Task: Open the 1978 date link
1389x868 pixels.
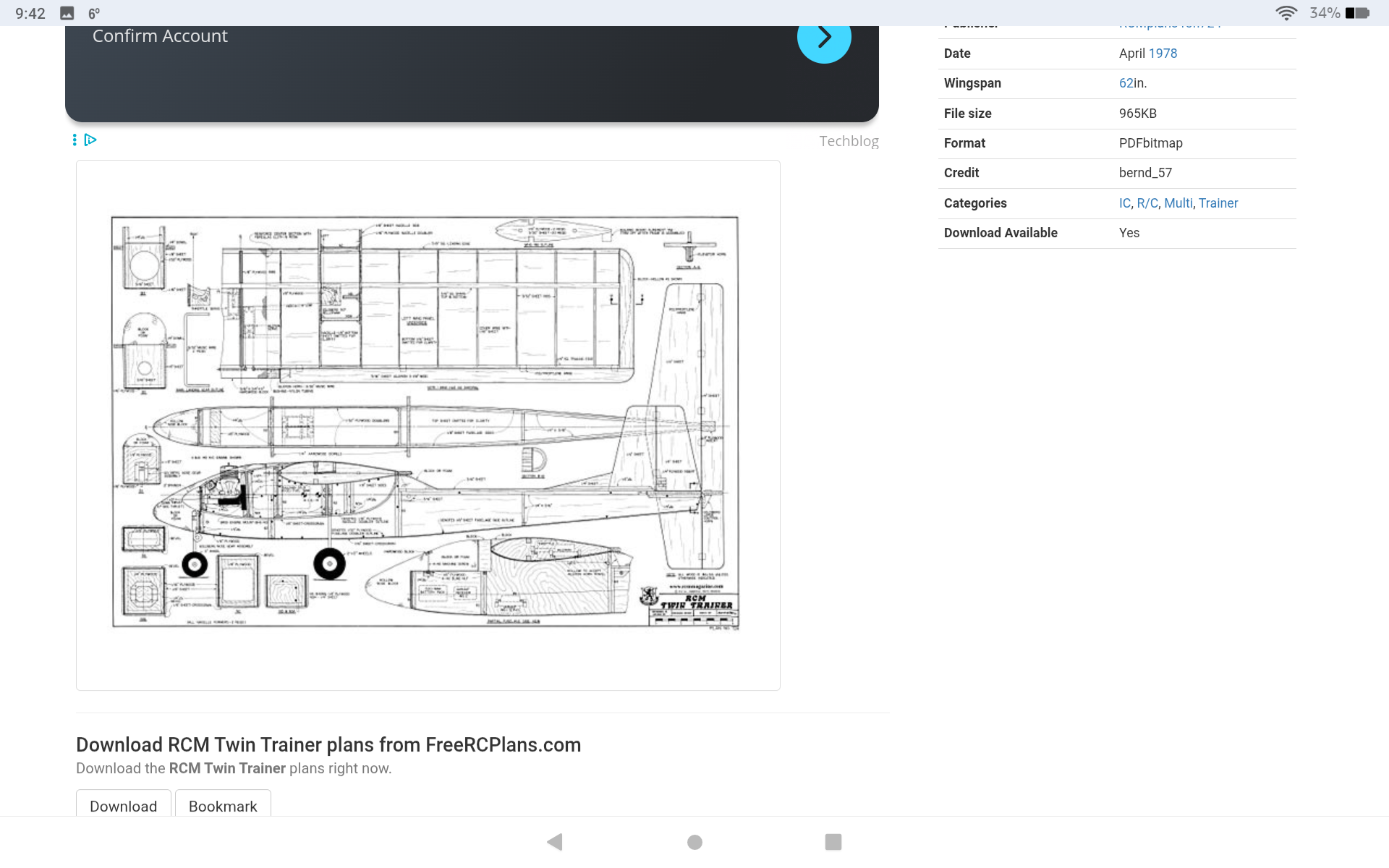Action: pyautogui.click(x=1163, y=54)
